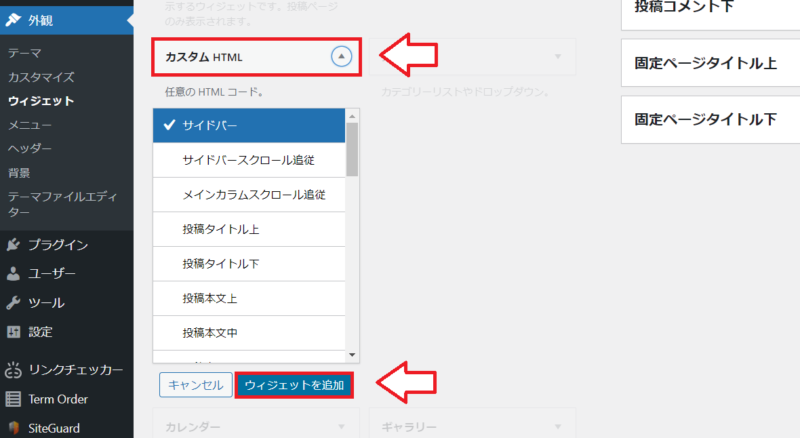Open the 外観 menu

point(67,20)
